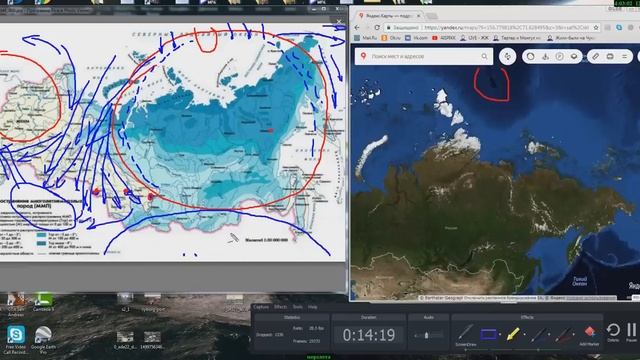Screen dimensions: 640x360
Task: Open dropdown next to red pen effect
Action: [x=574, y=334]
